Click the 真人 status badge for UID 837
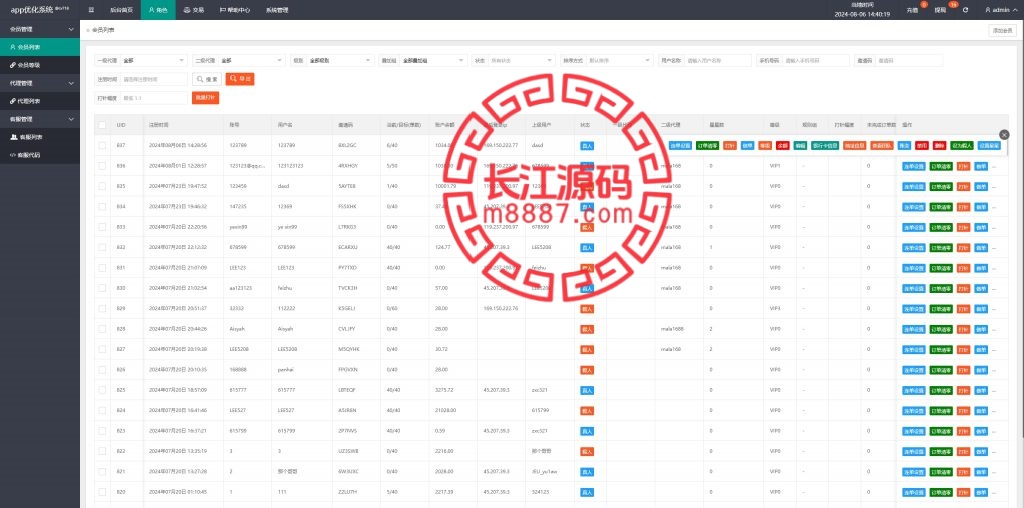 587,146
